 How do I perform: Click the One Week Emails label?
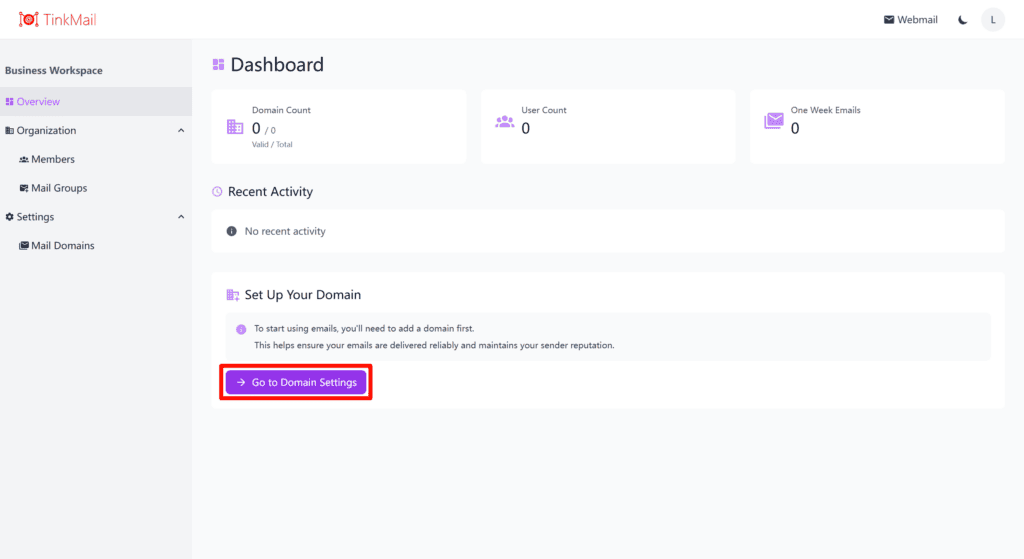(825, 110)
